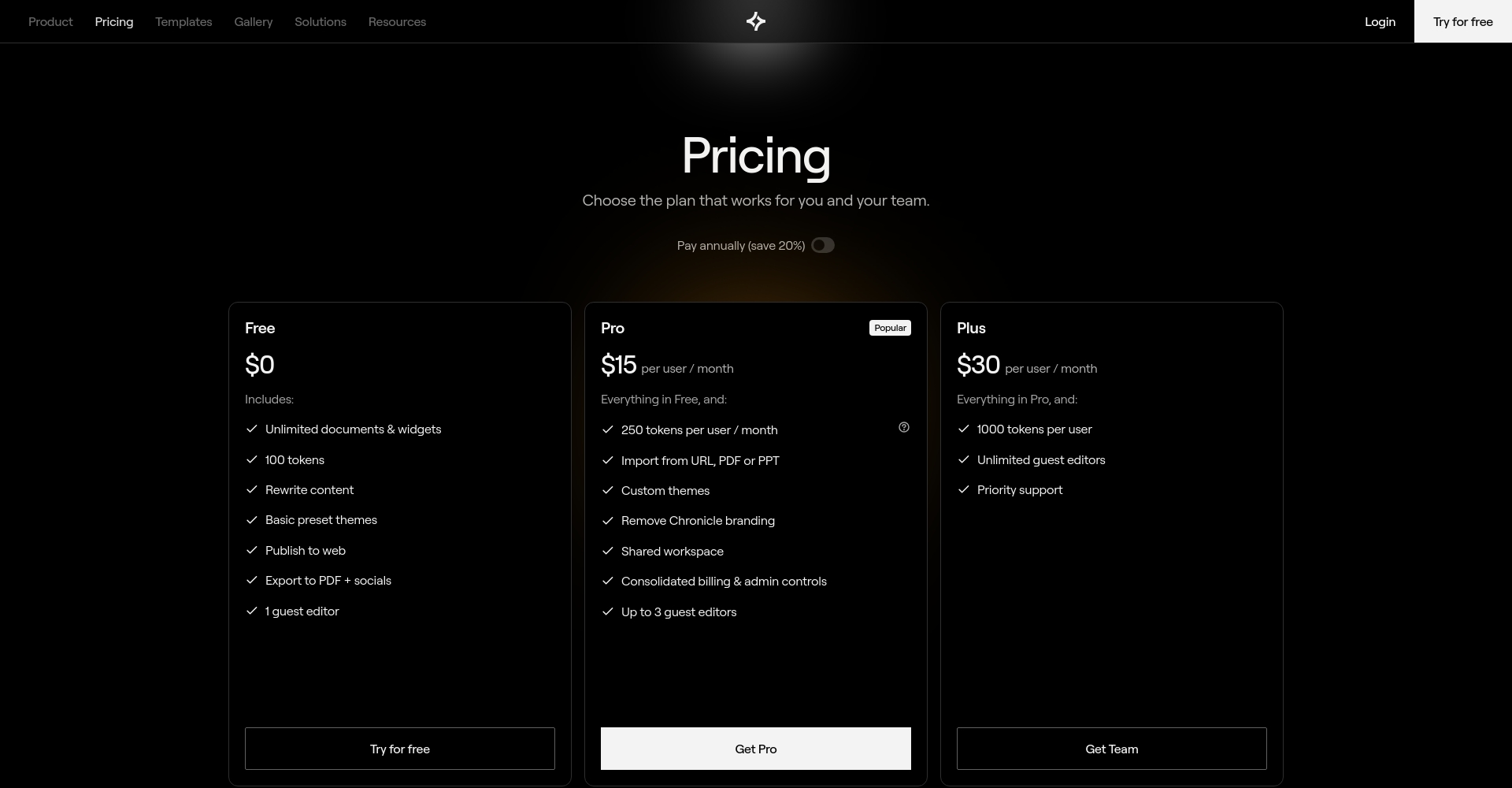Viewport: 1512px width, 788px height.
Task: Click the Get Team button
Action: click(1112, 749)
